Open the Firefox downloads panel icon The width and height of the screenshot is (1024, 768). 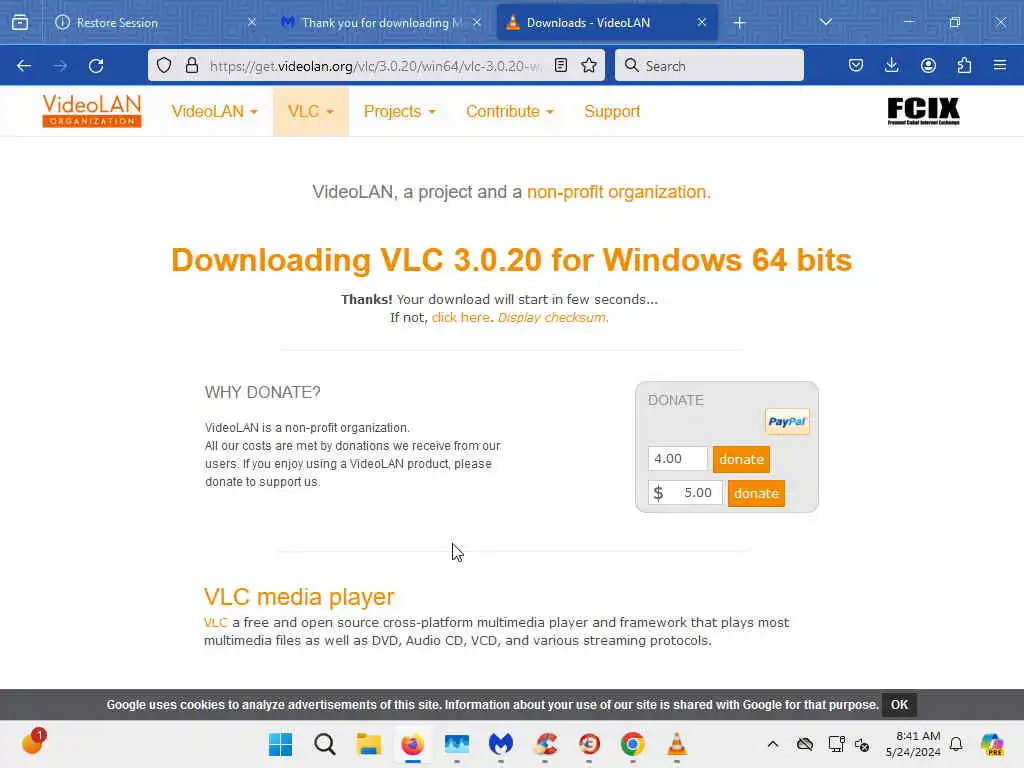tap(891, 65)
